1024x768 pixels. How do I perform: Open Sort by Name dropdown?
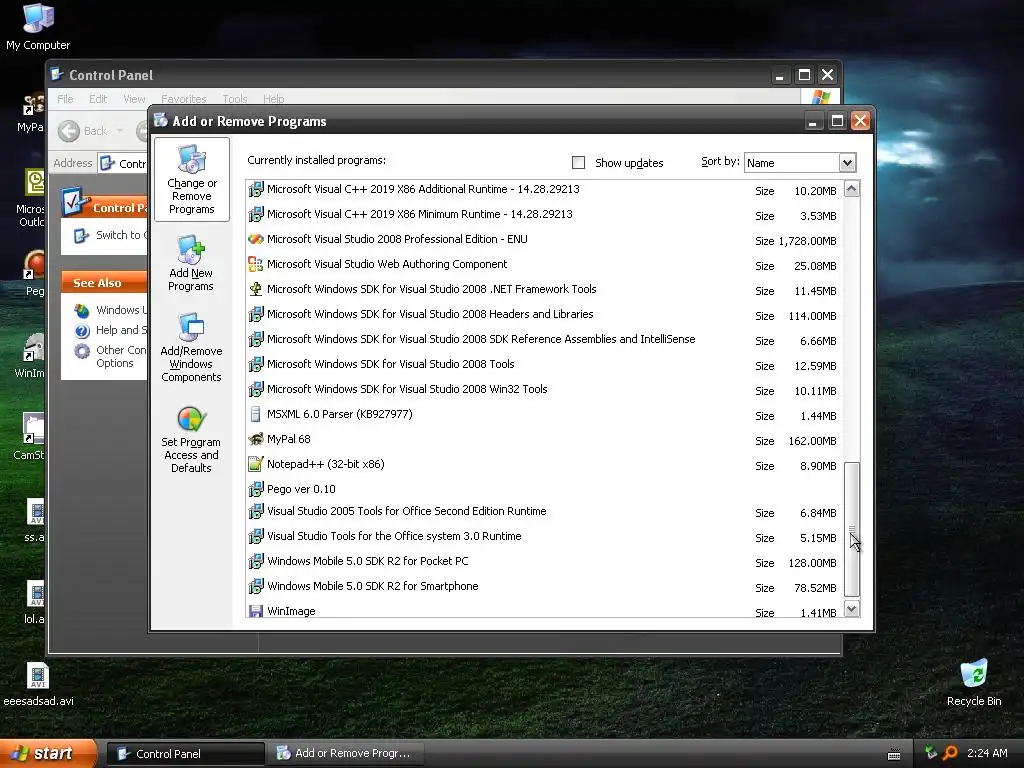point(847,163)
